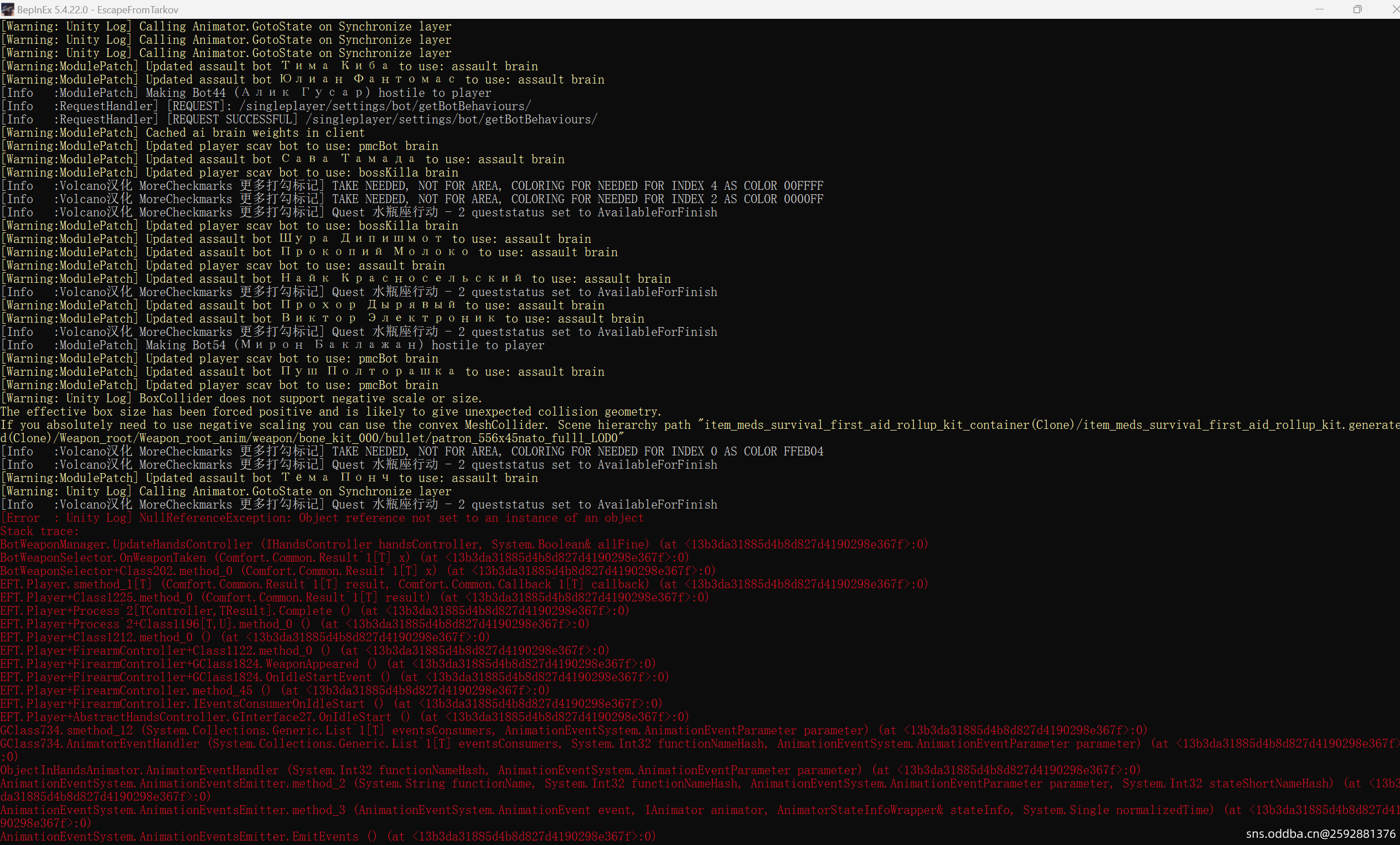This screenshot has height=845, width=1400.
Task: Click the EFT.Player+Class1212.method_0 line
Action: tap(245, 637)
